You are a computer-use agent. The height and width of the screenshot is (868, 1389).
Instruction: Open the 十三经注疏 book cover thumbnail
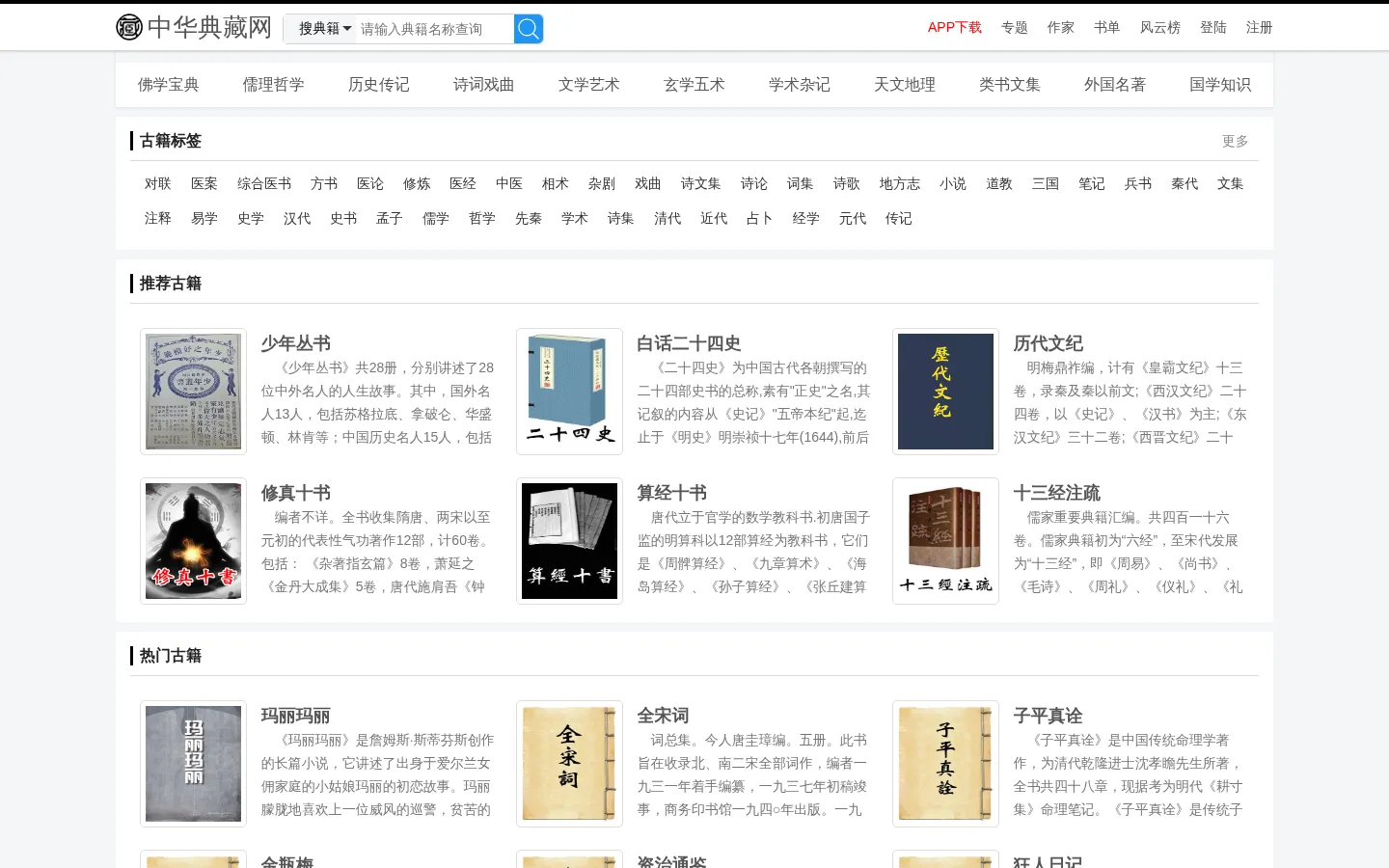point(945,541)
